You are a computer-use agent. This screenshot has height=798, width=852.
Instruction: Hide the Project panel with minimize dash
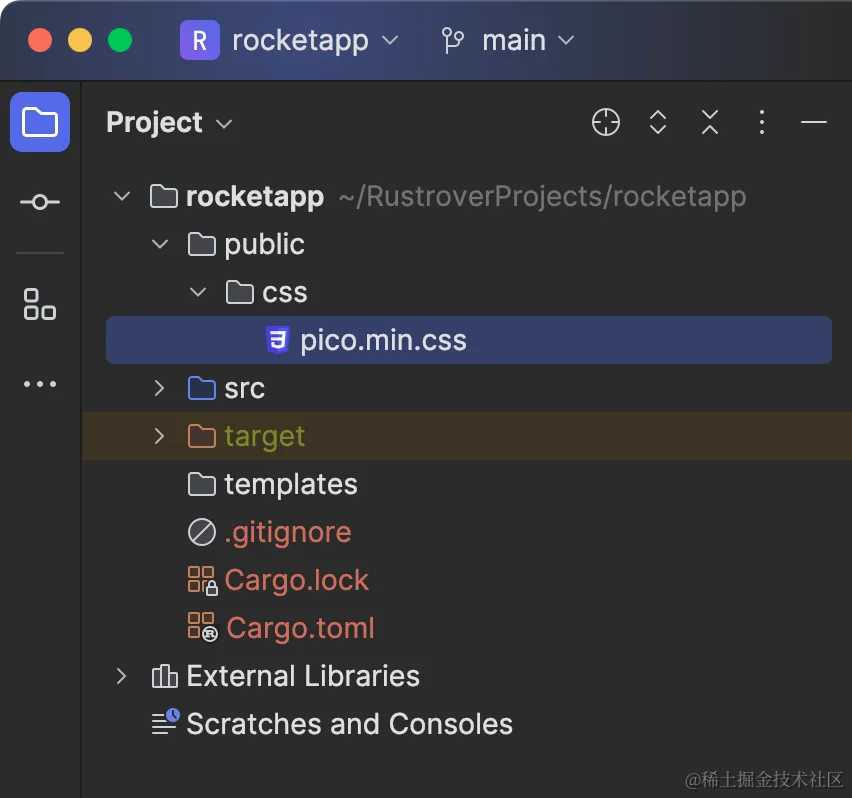point(814,123)
